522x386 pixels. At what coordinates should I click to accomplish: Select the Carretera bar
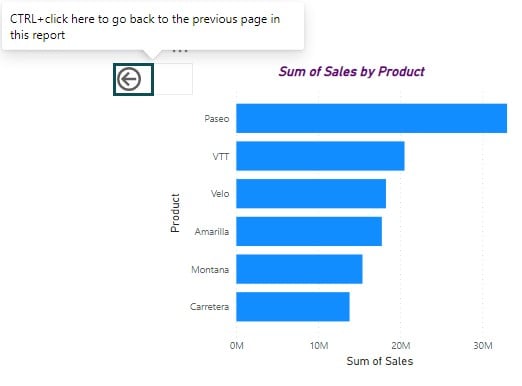click(293, 307)
